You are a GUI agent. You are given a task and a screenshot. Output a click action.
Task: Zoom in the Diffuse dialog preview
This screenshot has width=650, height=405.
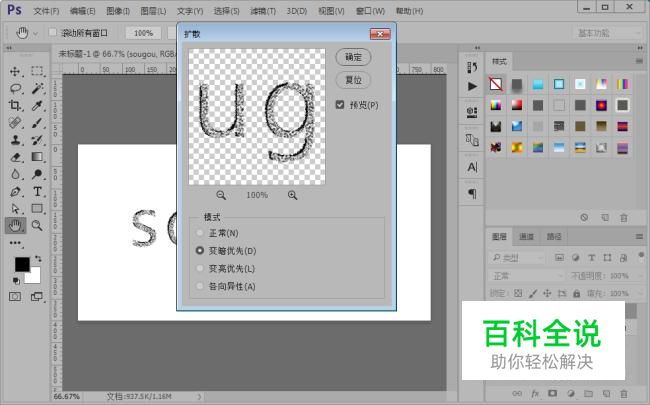293,195
